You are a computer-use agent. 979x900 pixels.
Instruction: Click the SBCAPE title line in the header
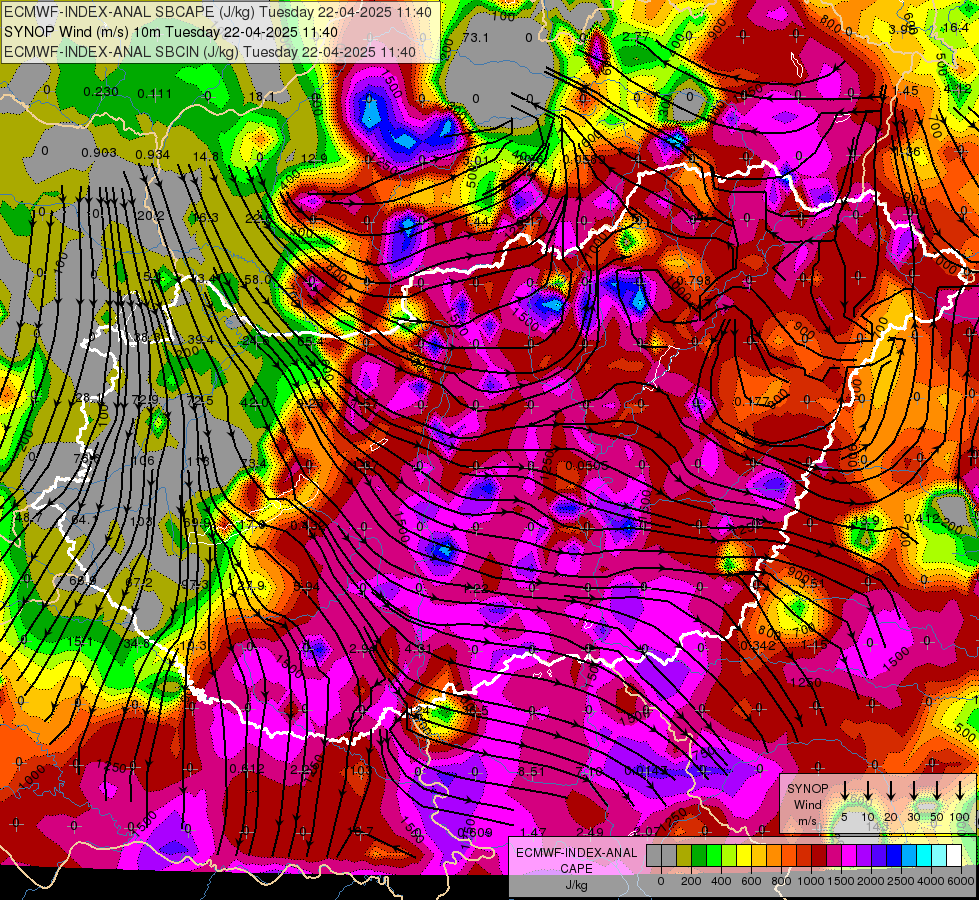[217, 11]
